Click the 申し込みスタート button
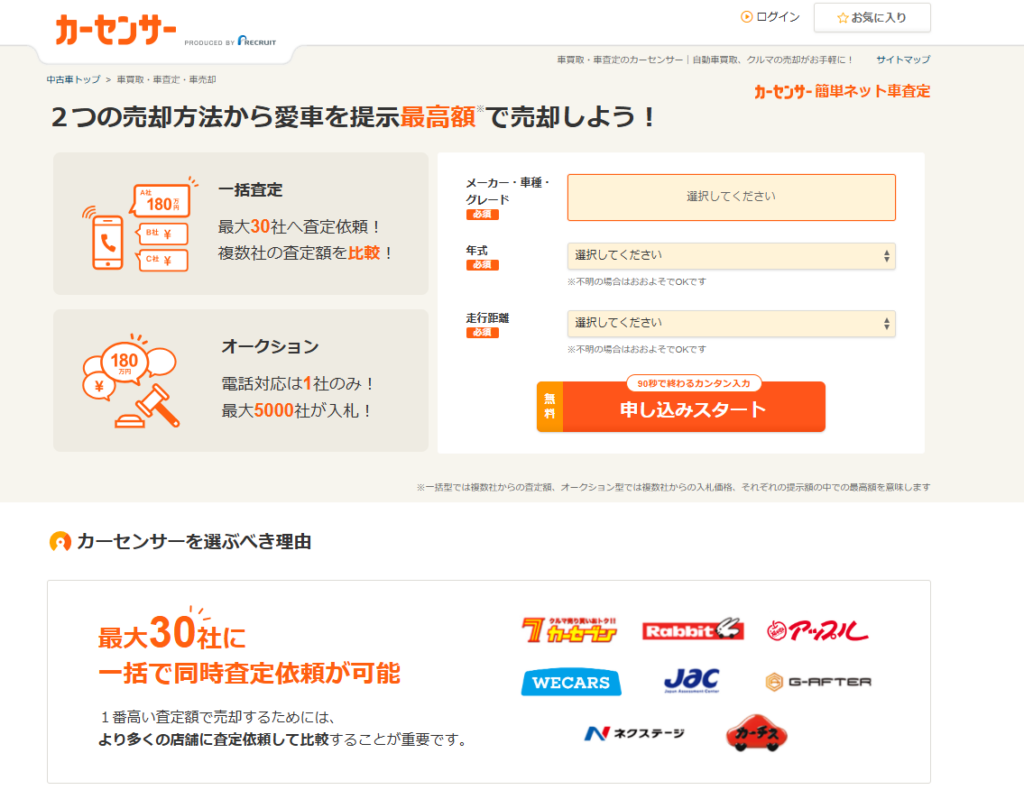This screenshot has width=1024, height=799. point(680,406)
